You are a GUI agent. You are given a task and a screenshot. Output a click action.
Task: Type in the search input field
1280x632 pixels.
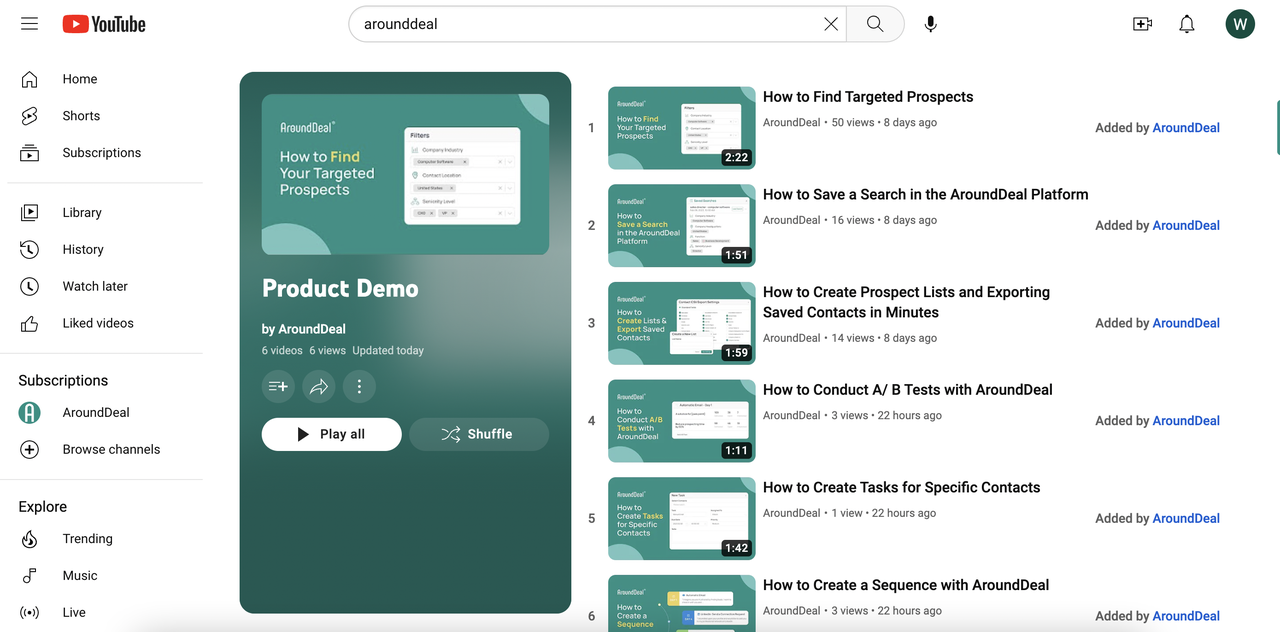pos(590,24)
